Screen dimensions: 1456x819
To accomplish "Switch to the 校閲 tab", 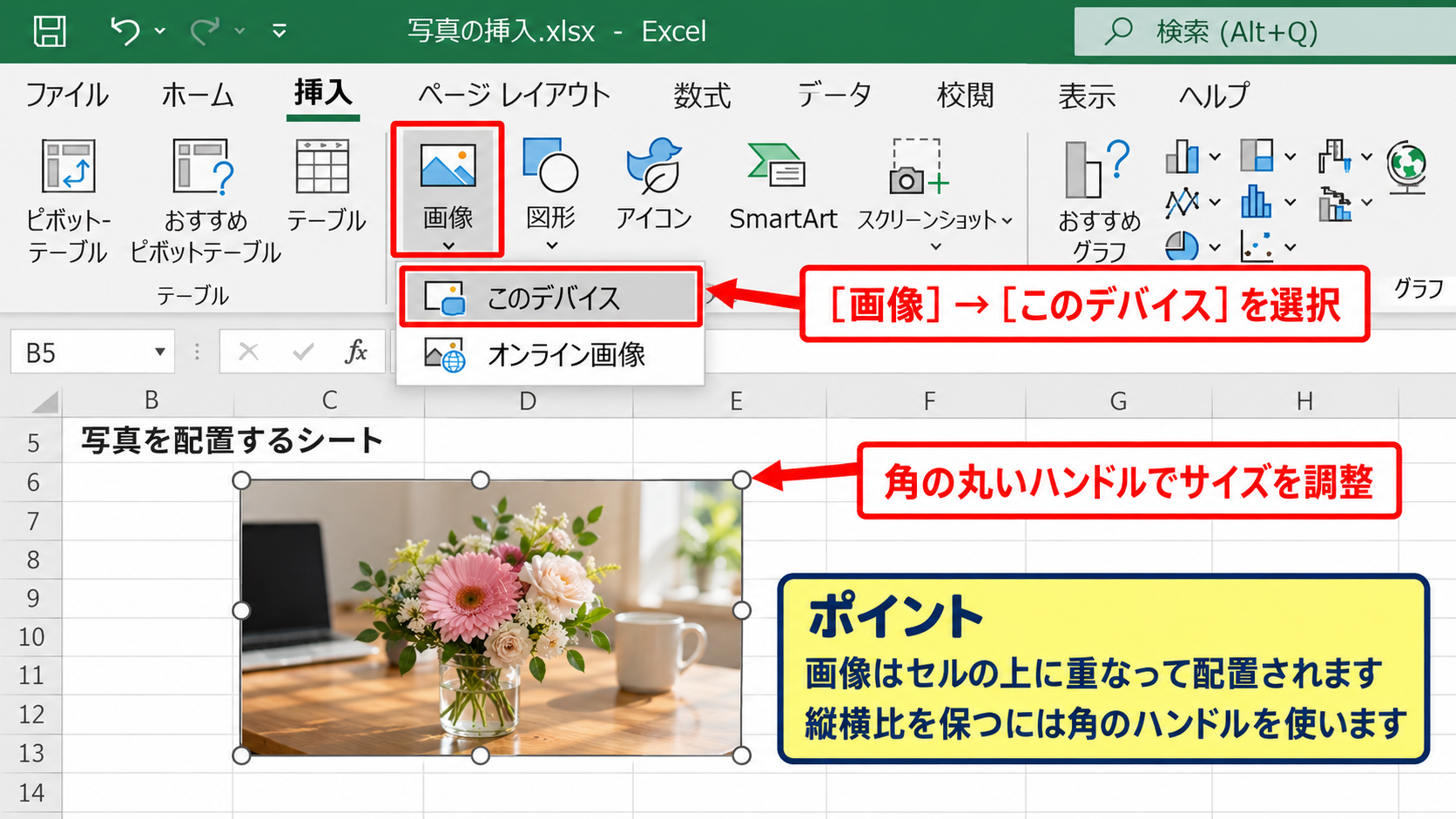I will click(965, 94).
